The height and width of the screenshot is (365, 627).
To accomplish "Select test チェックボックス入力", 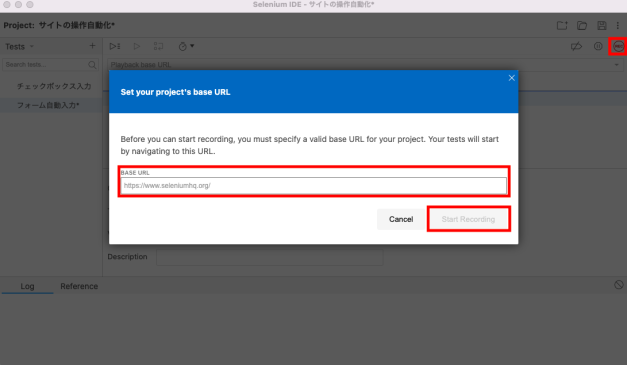I will (54, 86).
